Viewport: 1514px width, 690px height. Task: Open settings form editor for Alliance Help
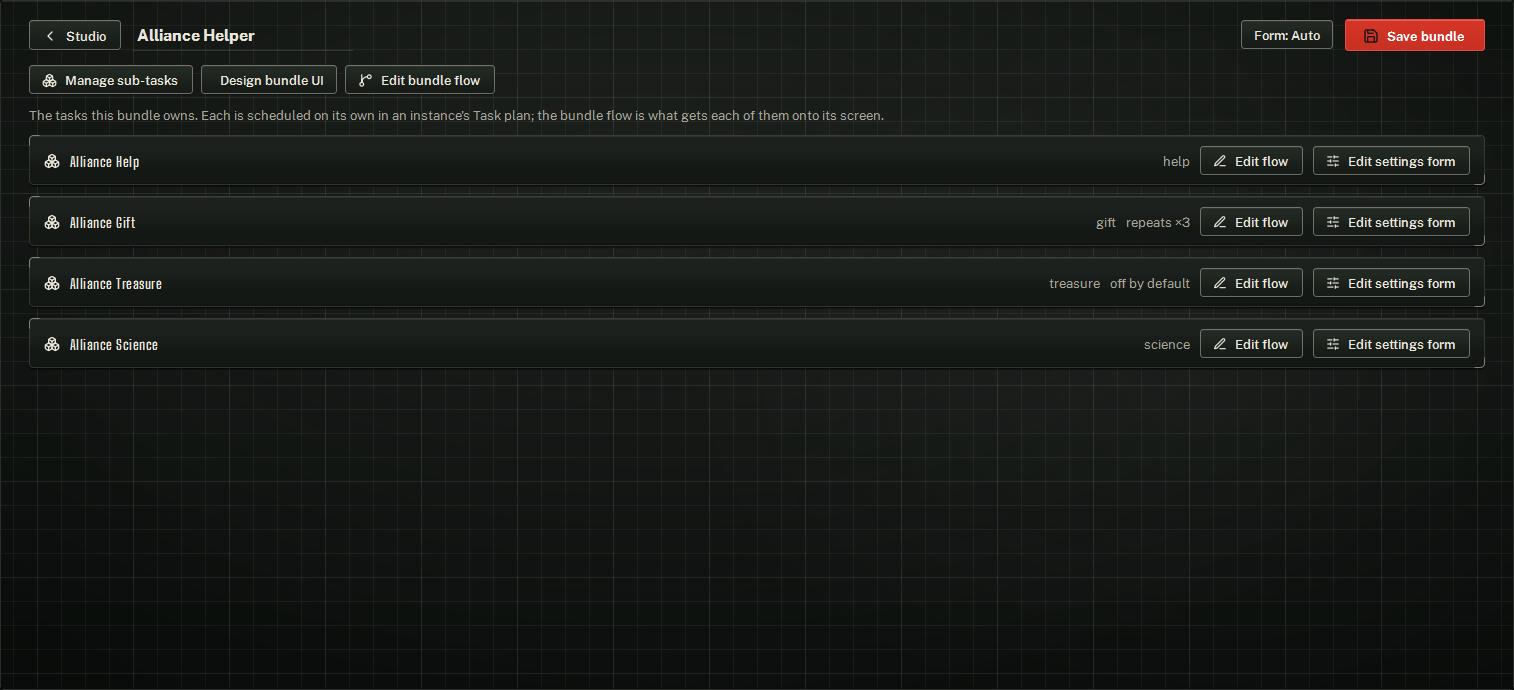click(1391, 161)
